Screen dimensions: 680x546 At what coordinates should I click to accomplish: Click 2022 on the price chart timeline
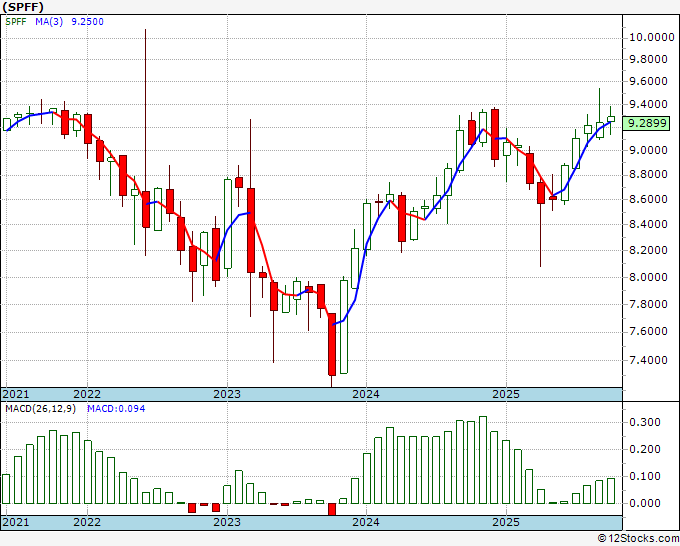[x=87, y=394]
